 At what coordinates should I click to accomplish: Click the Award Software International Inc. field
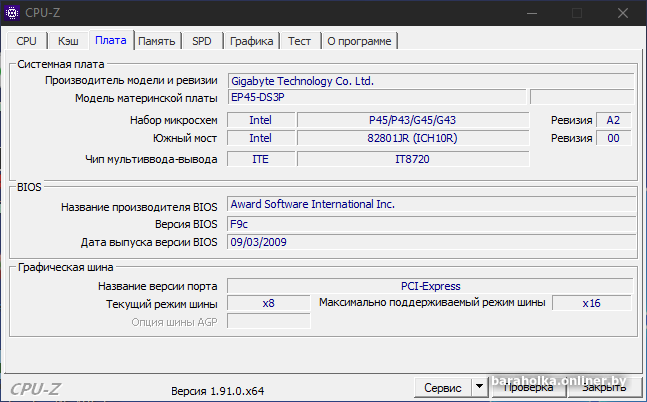point(431,204)
